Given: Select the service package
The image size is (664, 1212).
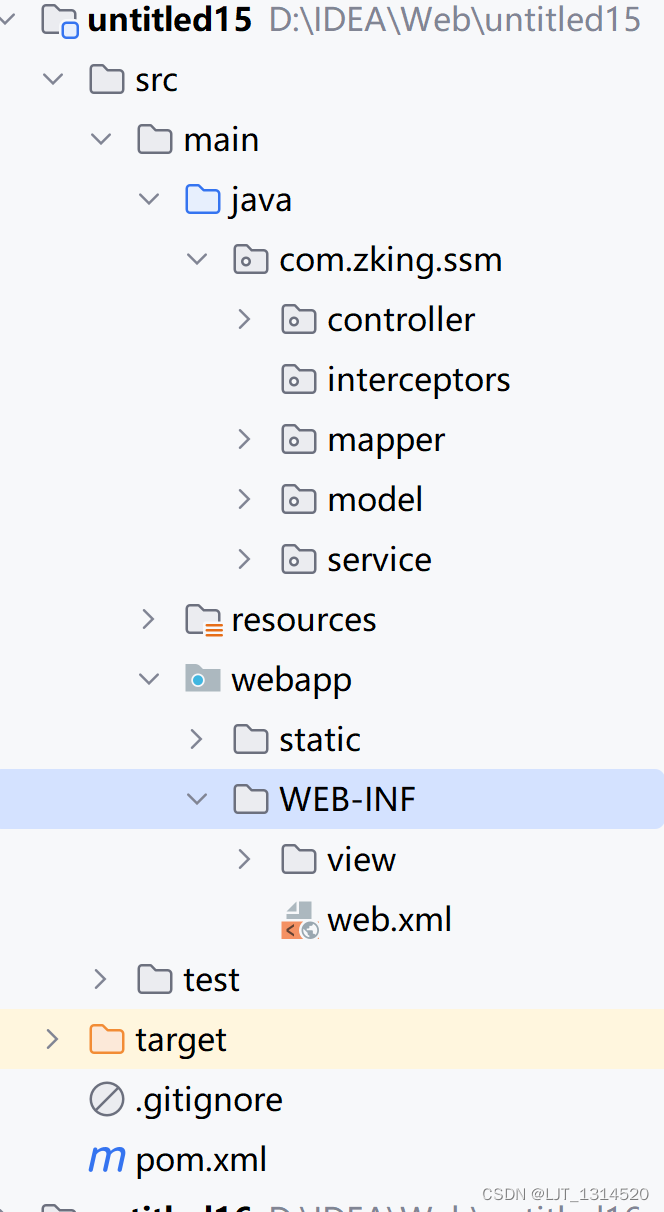Looking at the screenshot, I should (379, 559).
